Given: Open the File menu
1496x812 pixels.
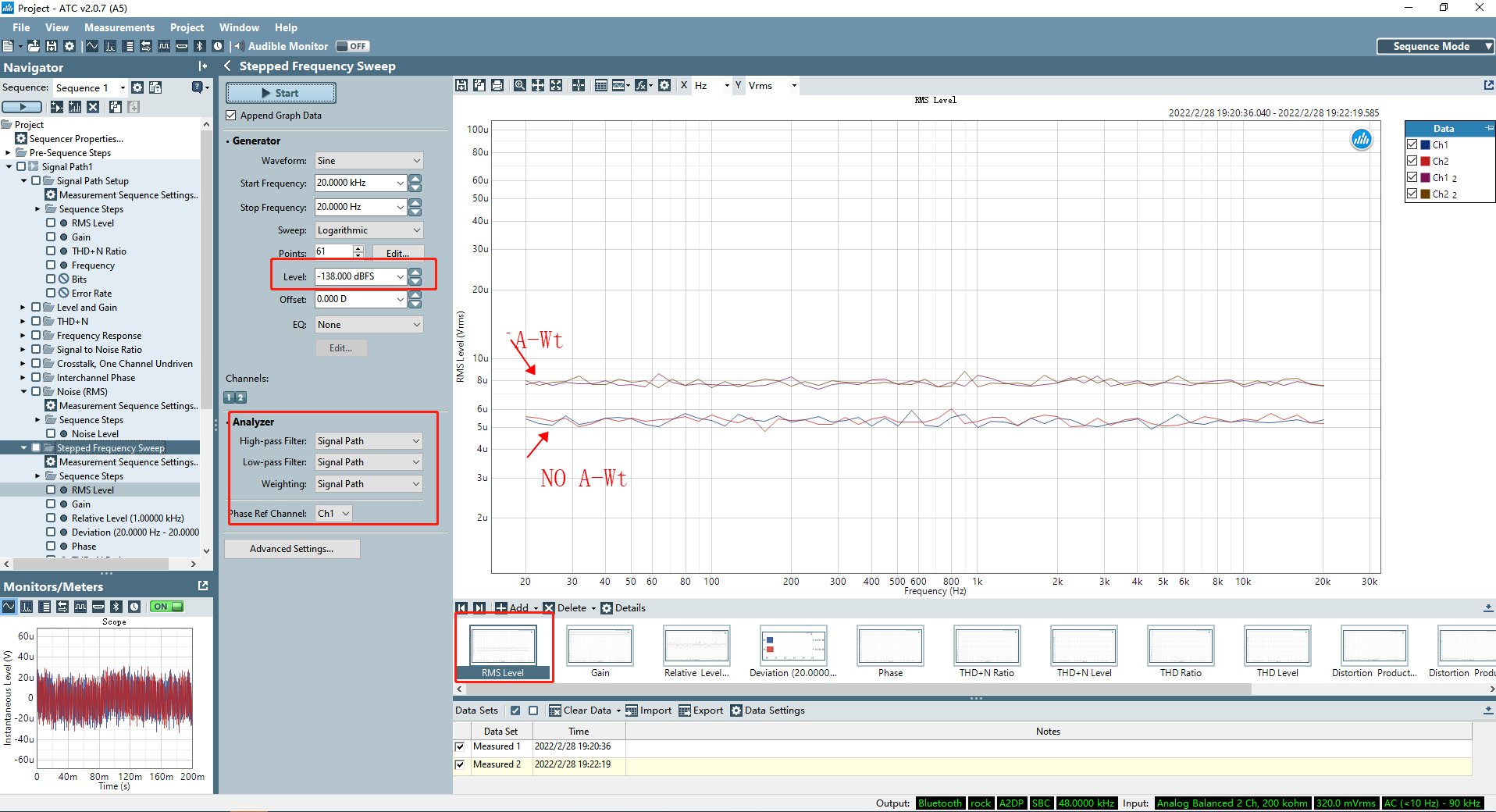Looking at the screenshot, I should (x=21, y=27).
